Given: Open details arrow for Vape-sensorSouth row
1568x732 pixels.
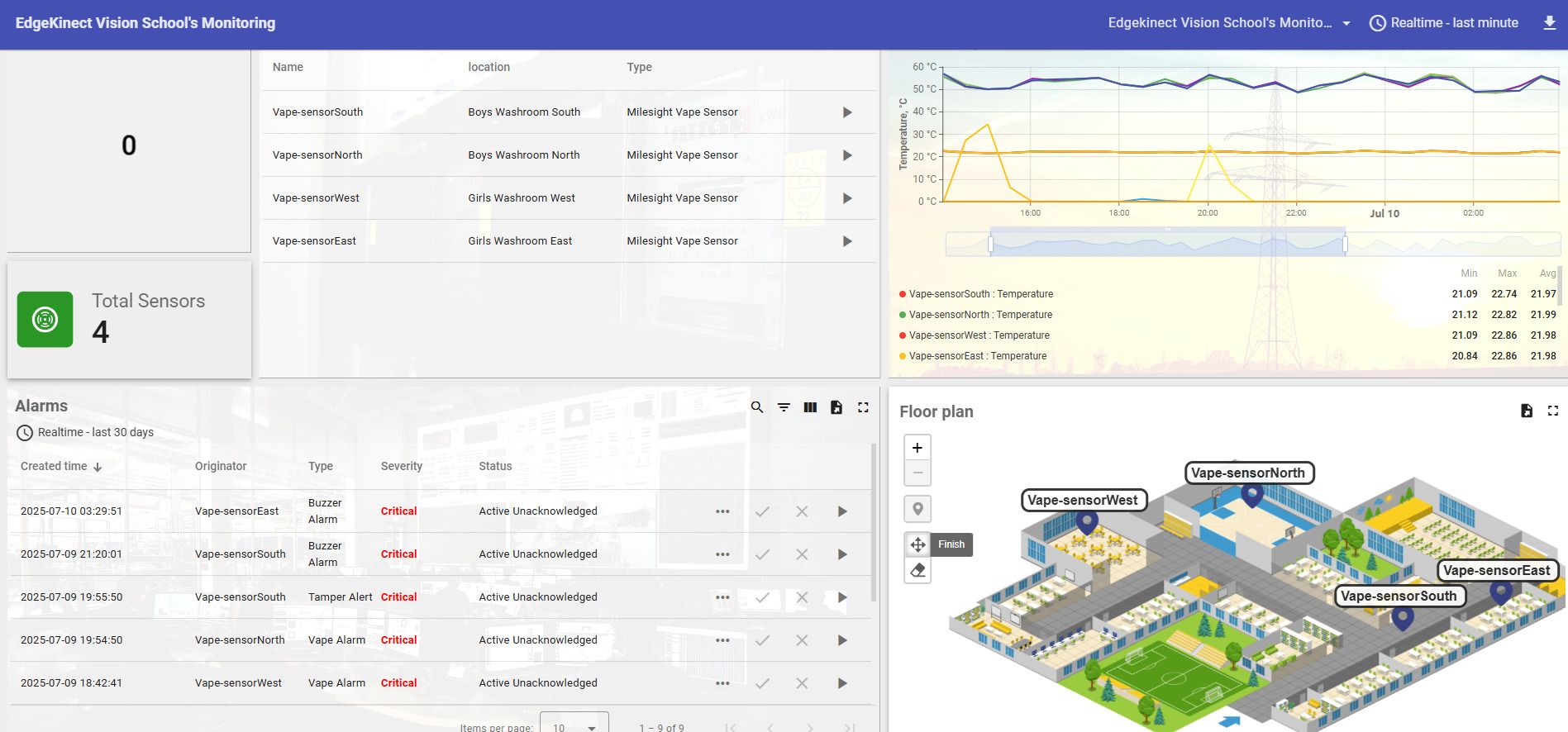Looking at the screenshot, I should coord(847,112).
